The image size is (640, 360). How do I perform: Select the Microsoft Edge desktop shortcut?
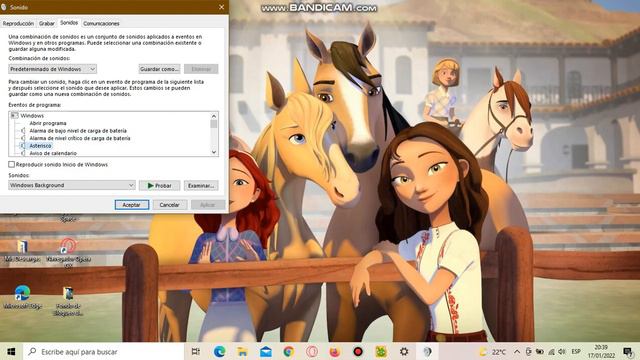(22, 298)
